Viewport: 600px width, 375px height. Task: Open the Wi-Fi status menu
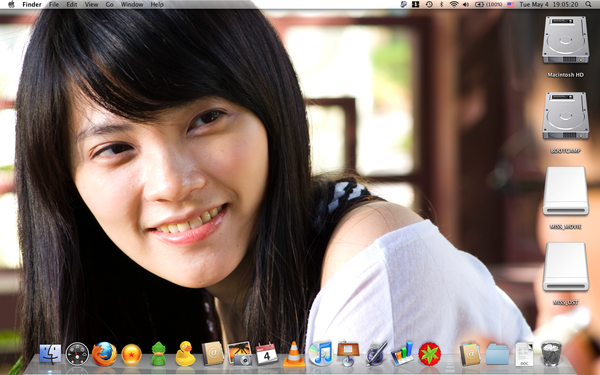(x=454, y=5)
